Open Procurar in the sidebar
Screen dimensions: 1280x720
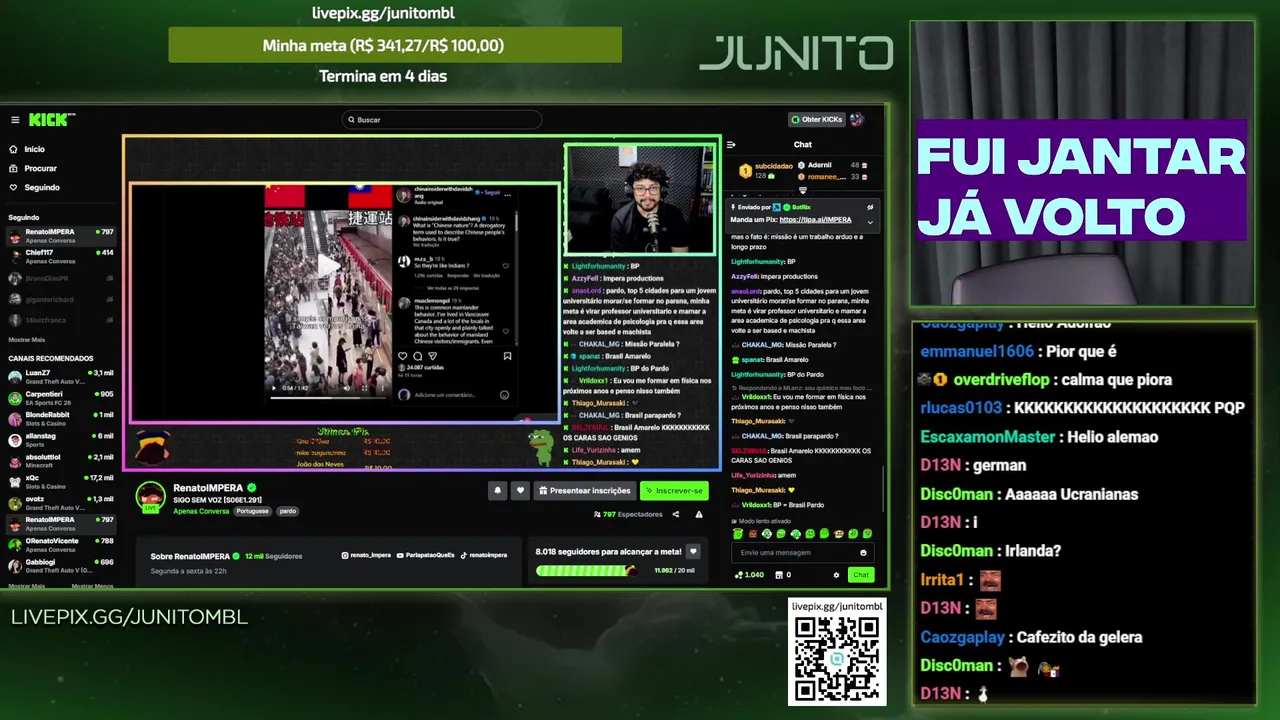[x=33, y=168]
